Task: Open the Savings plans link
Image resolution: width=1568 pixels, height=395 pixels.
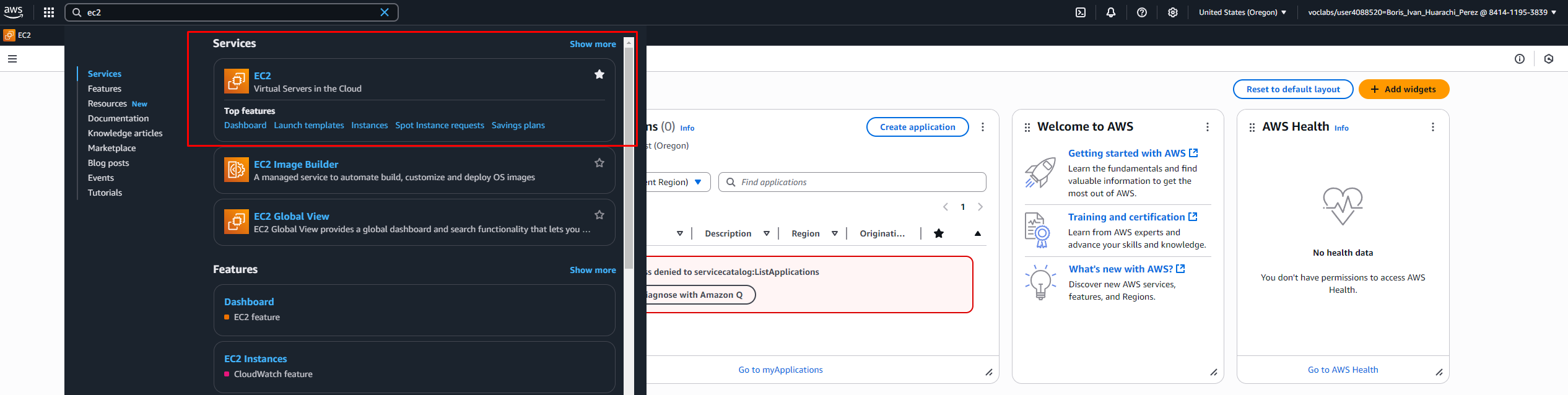Action: click(x=518, y=125)
